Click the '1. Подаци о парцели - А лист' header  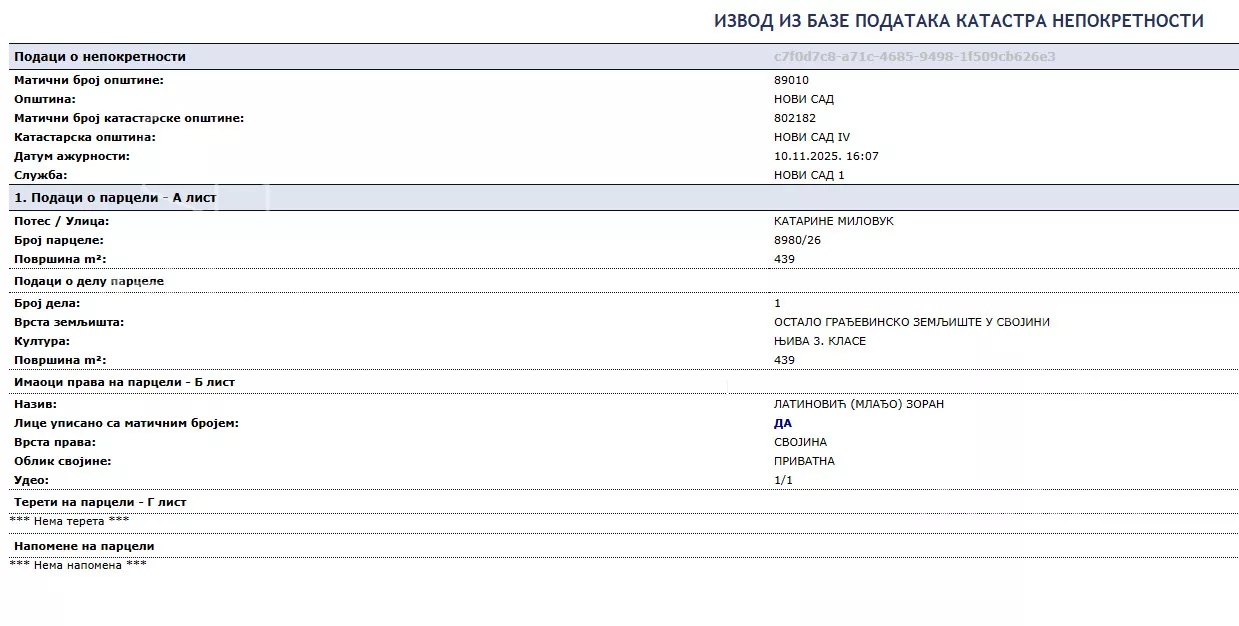click(115, 198)
